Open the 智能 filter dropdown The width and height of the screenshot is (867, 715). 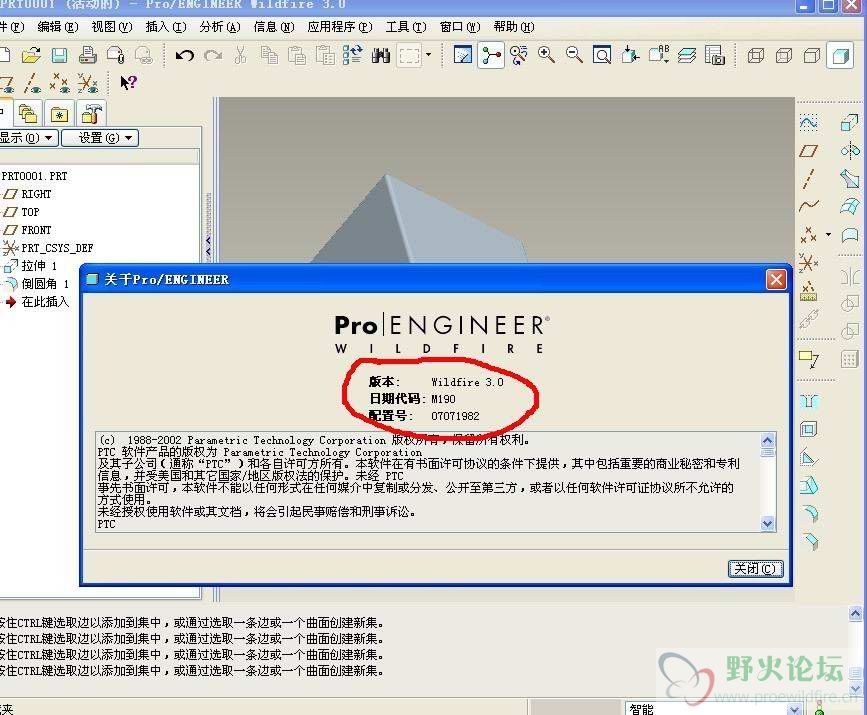(795, 709)
